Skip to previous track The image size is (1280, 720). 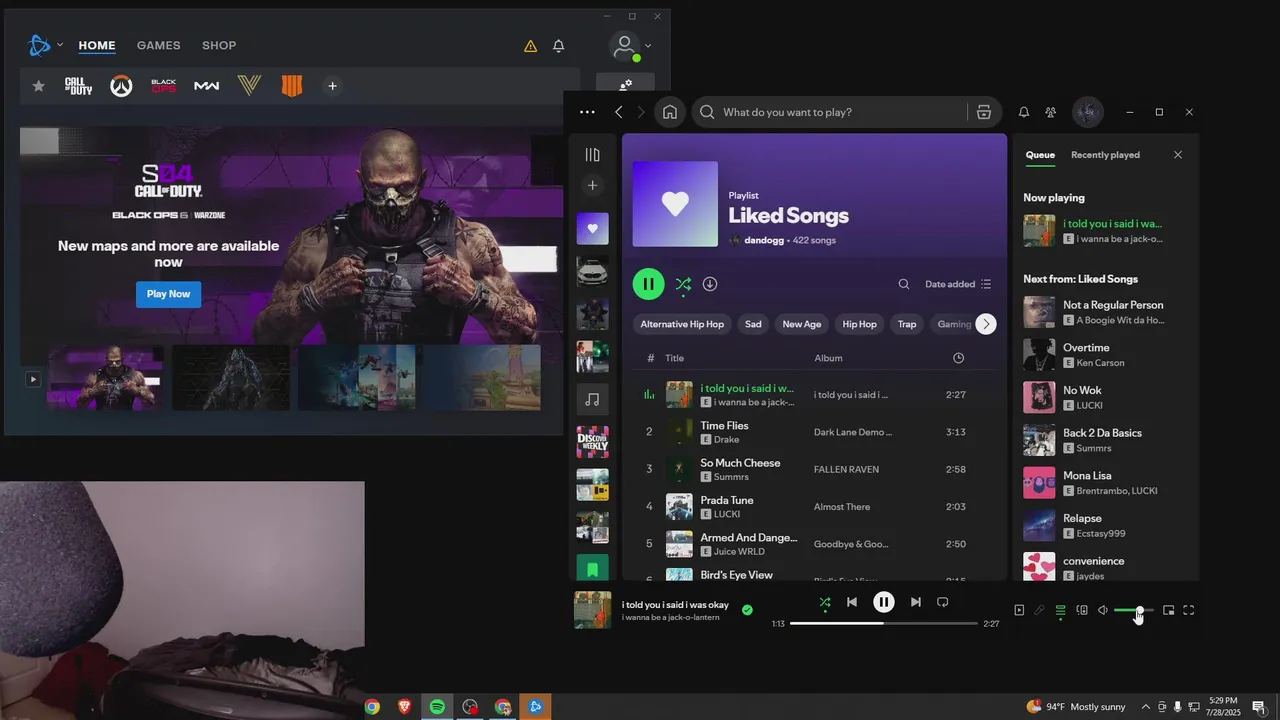click(852, 602)
